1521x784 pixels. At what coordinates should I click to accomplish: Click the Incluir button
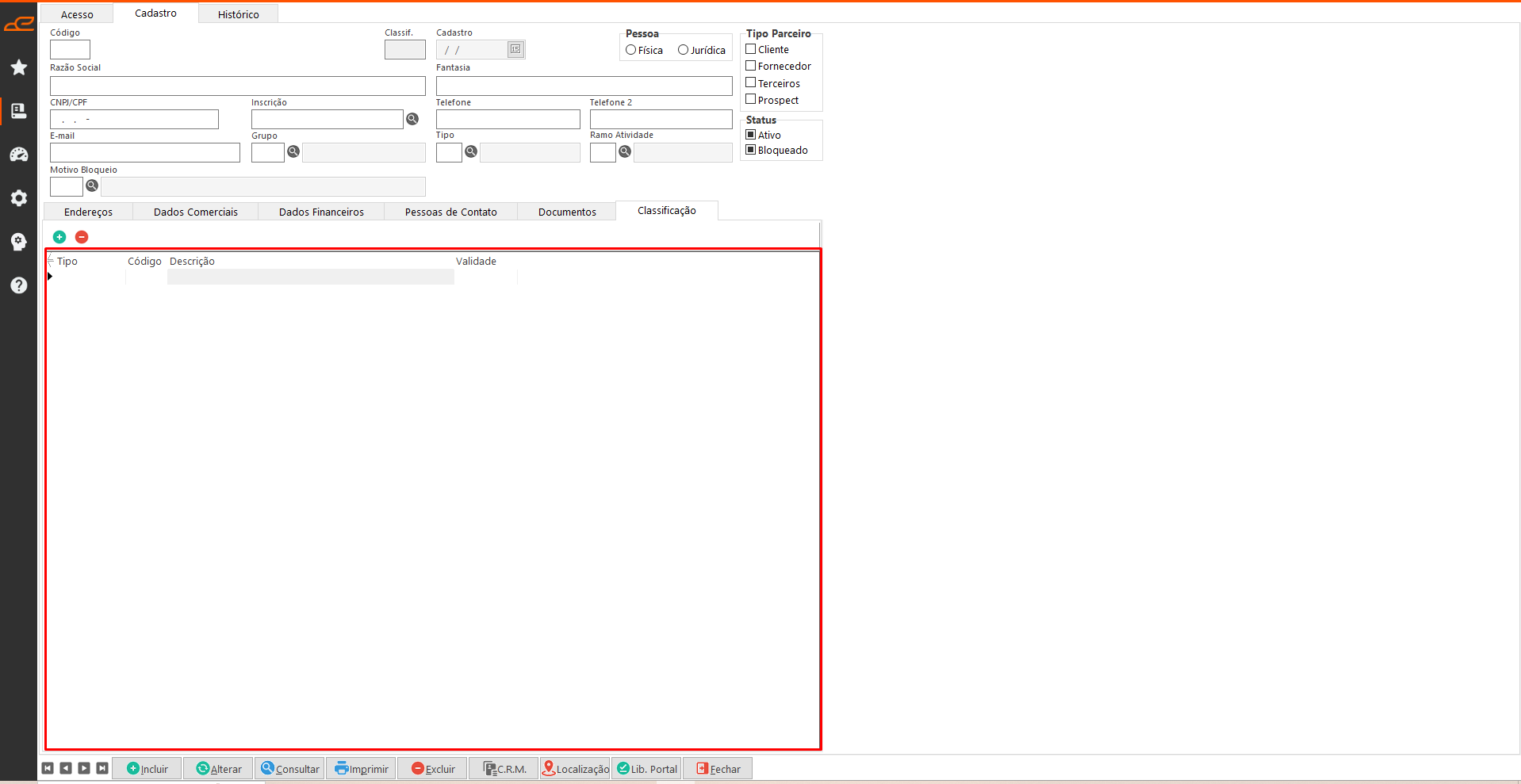148,769
